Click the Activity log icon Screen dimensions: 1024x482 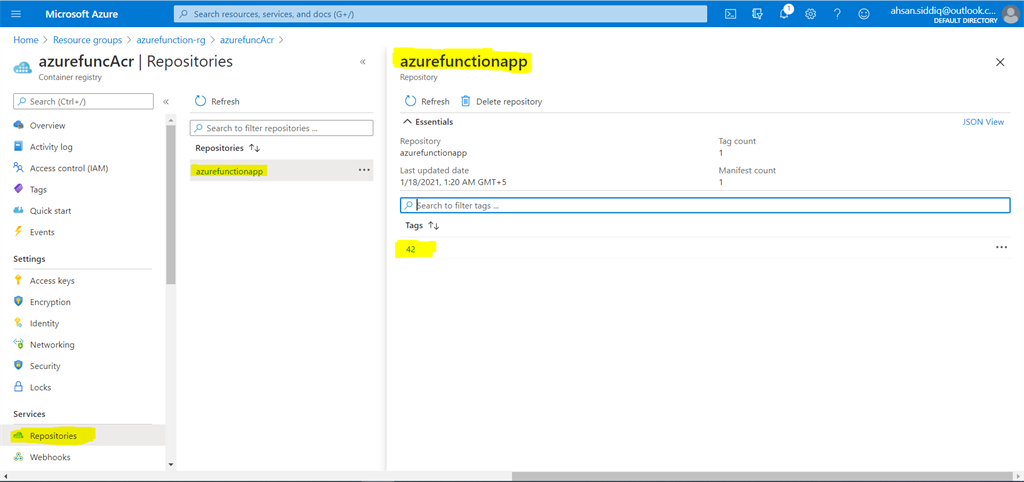(x=19, y=147)
